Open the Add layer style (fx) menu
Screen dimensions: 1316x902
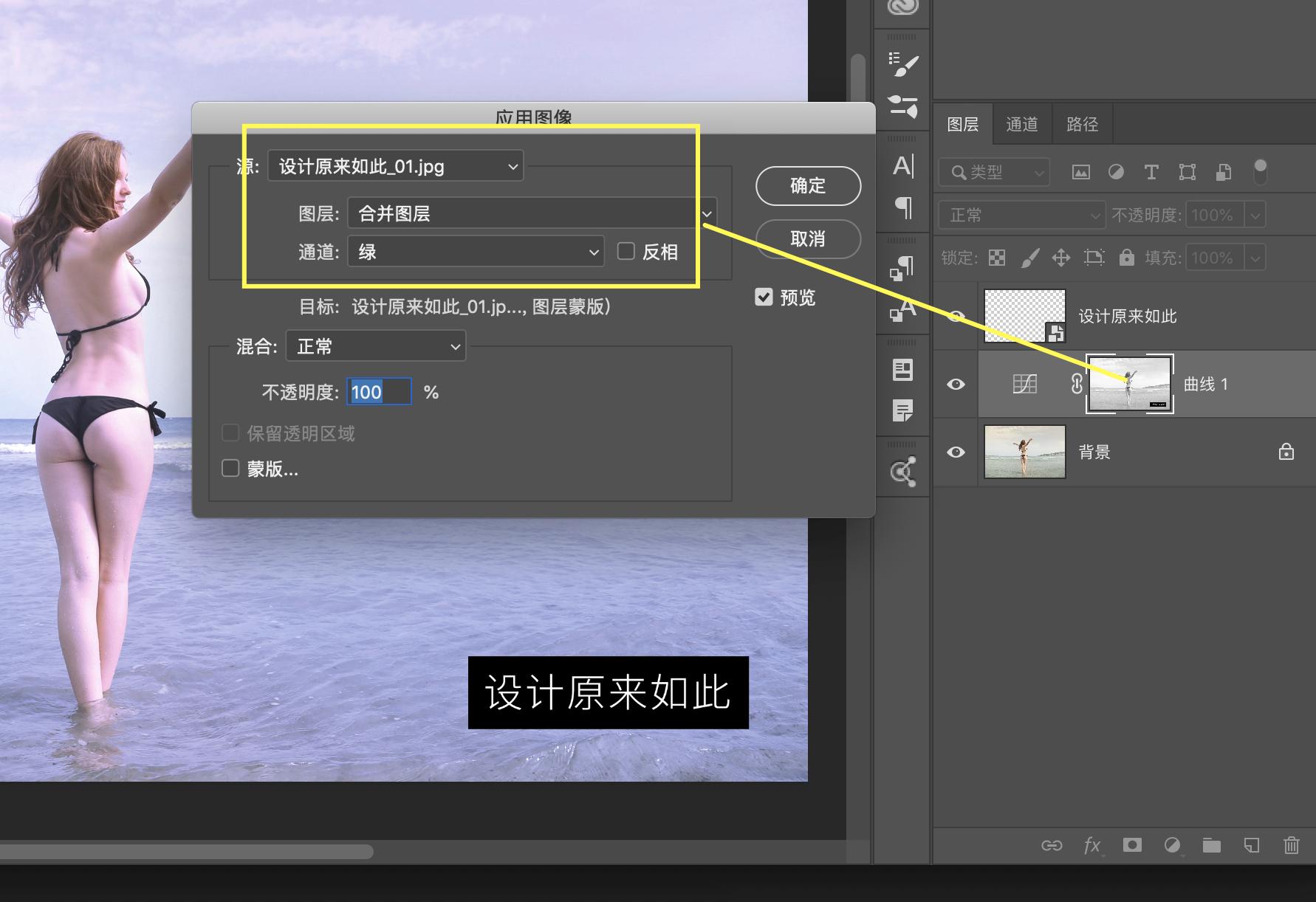coord(1091,846)
